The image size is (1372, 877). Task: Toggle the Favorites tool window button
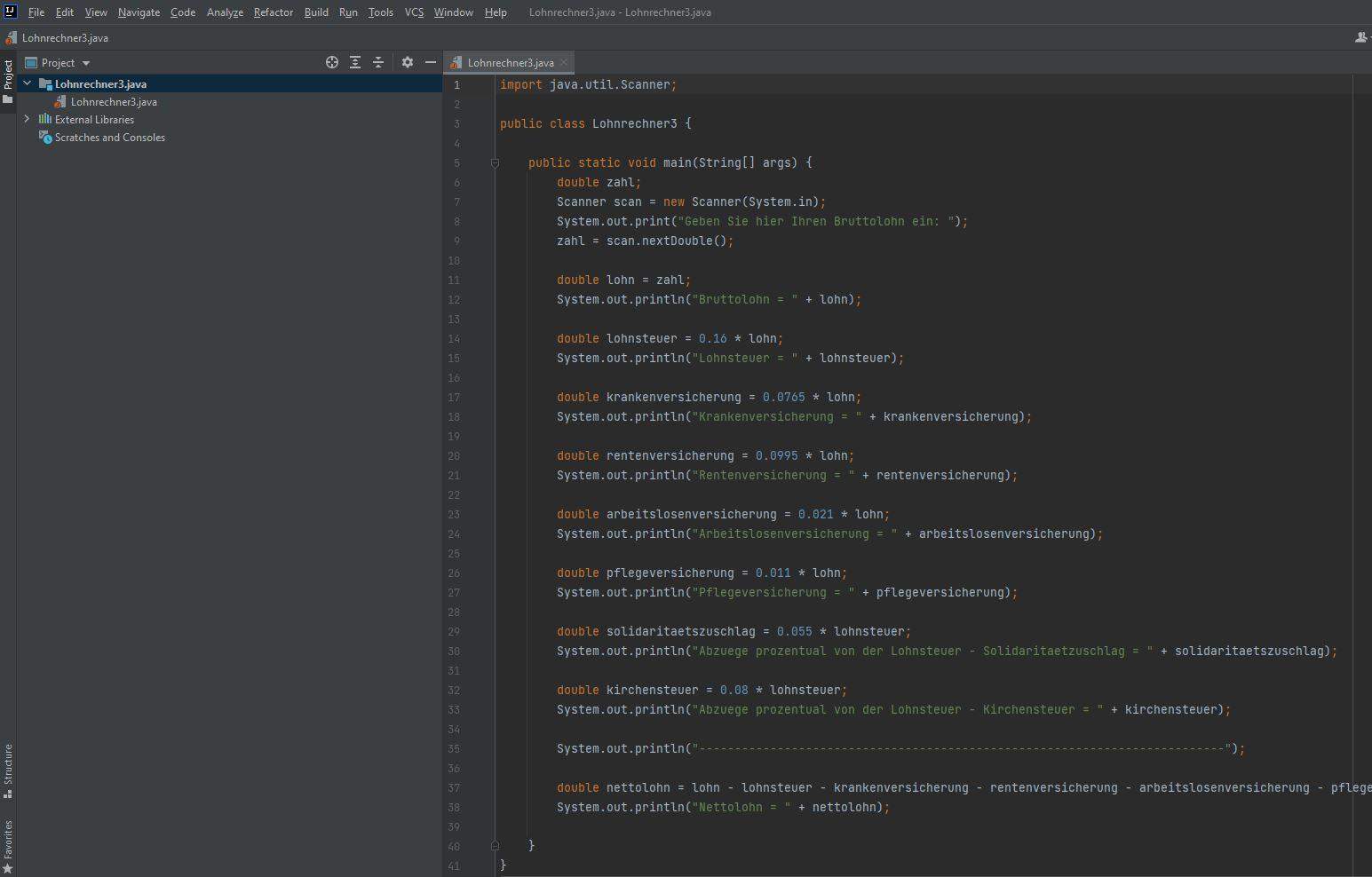(7, 841)
